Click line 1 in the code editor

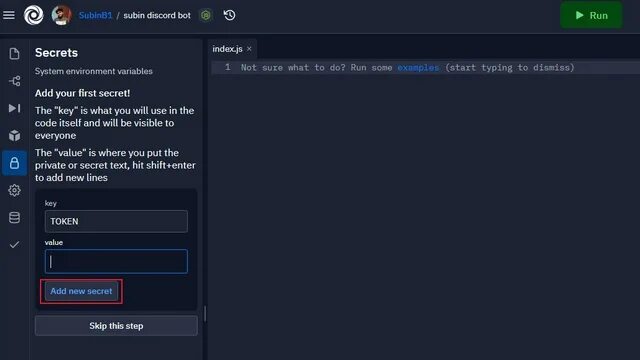(x=425, y=68)
